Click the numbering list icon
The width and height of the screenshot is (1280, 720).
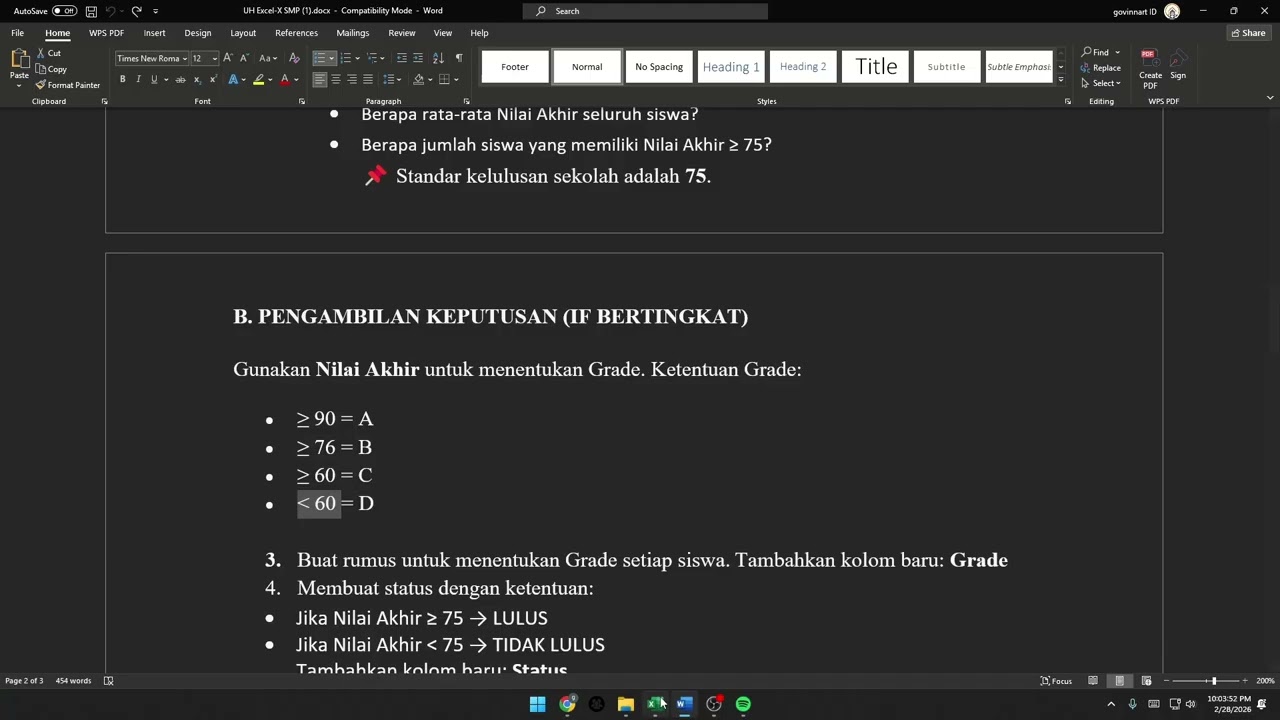346,58
